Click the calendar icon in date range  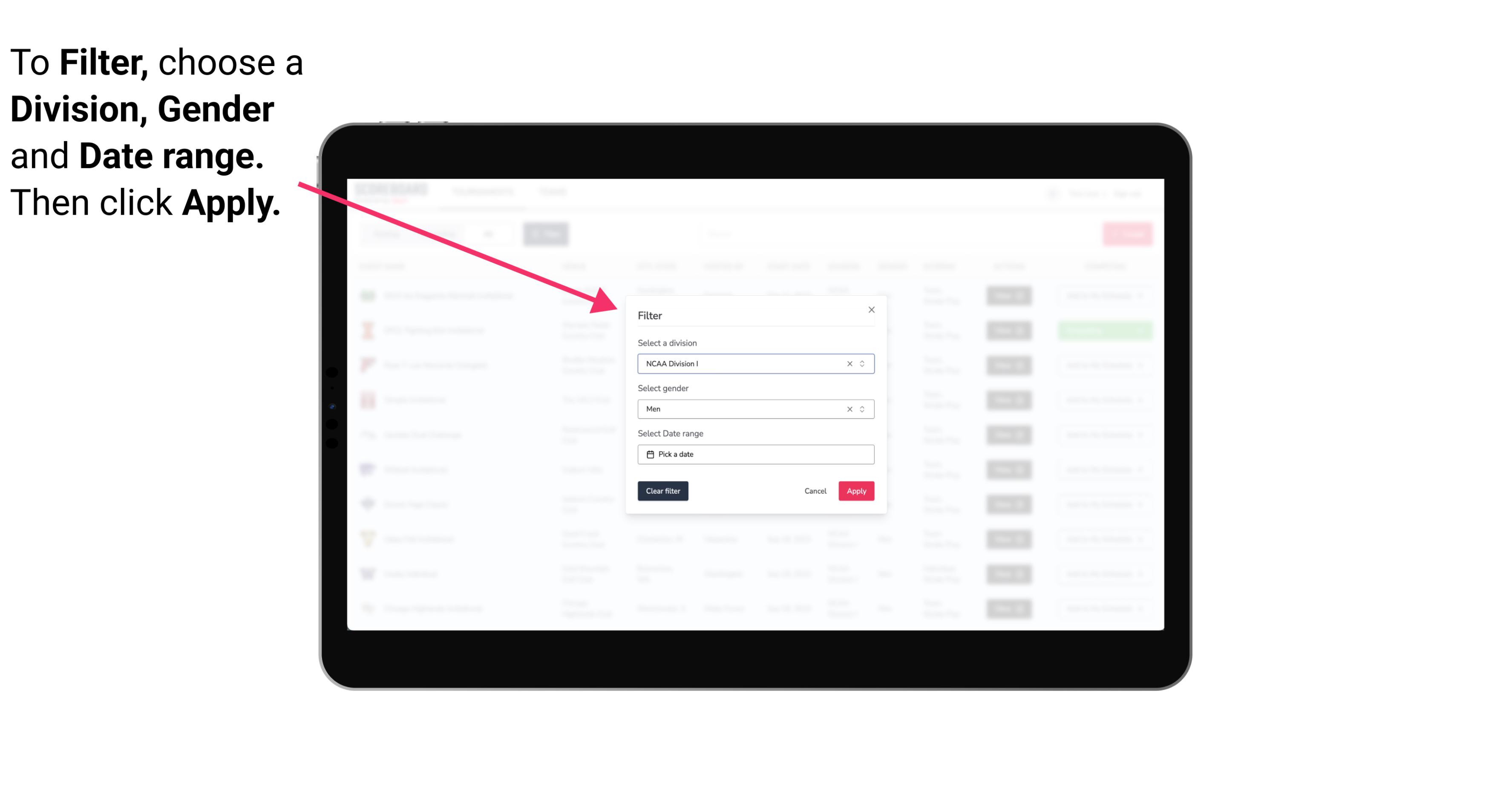coord(649,454)
